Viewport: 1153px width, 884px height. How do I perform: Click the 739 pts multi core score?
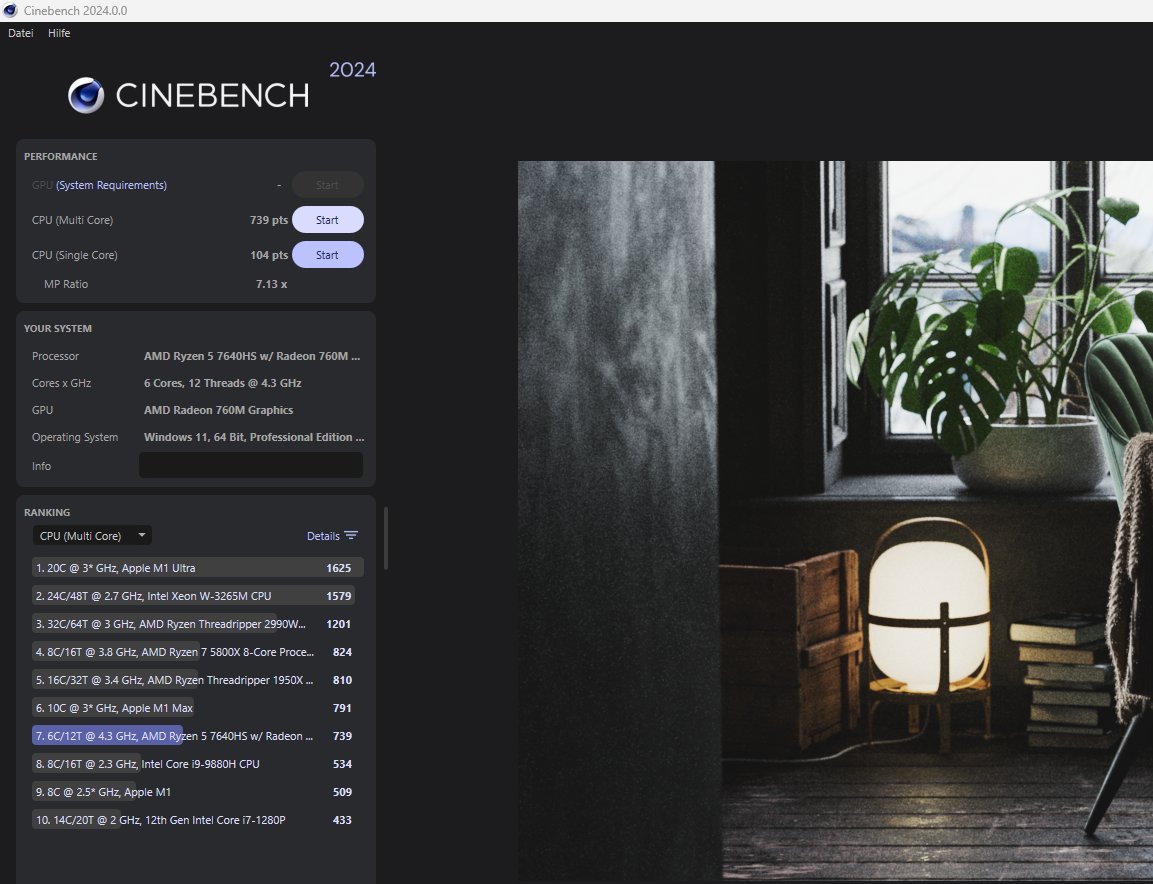click(268, 220)
